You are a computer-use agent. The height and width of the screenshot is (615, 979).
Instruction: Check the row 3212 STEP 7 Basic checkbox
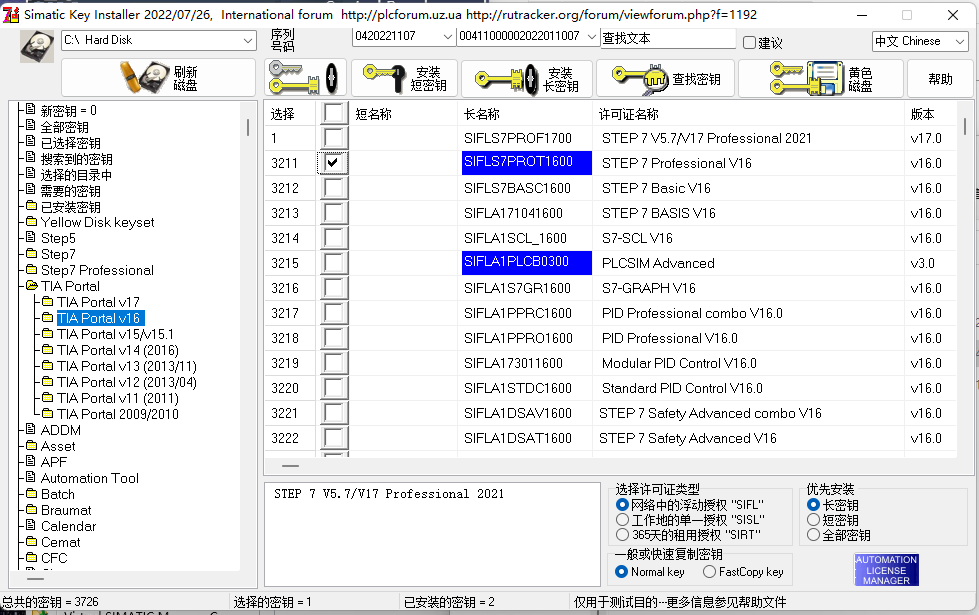[x=333, y=188]
